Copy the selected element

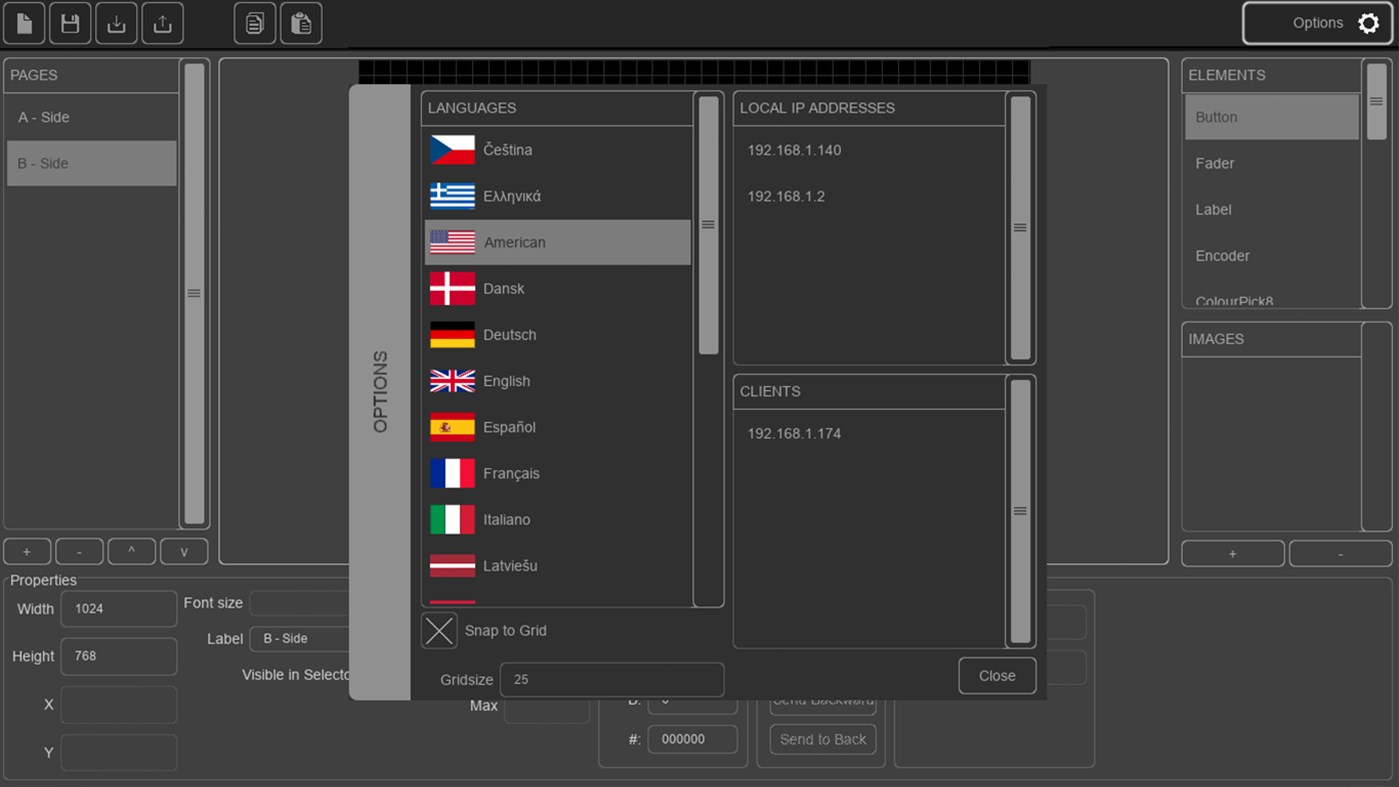coord(254,23)
